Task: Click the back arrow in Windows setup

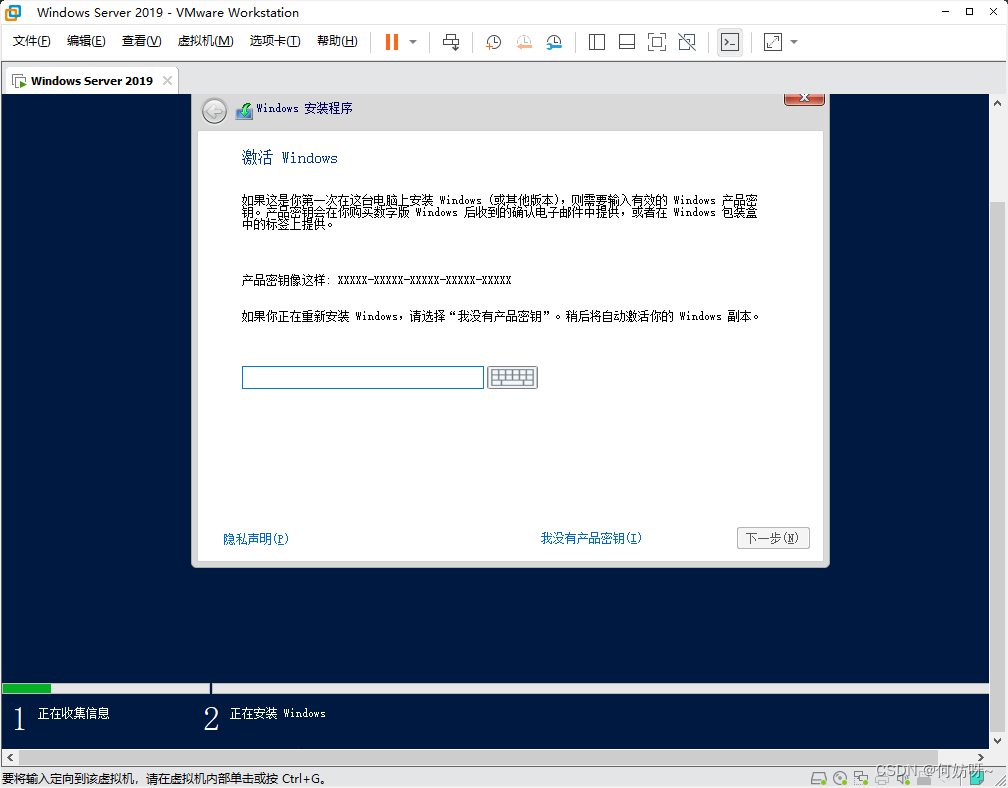Action: 214,111
